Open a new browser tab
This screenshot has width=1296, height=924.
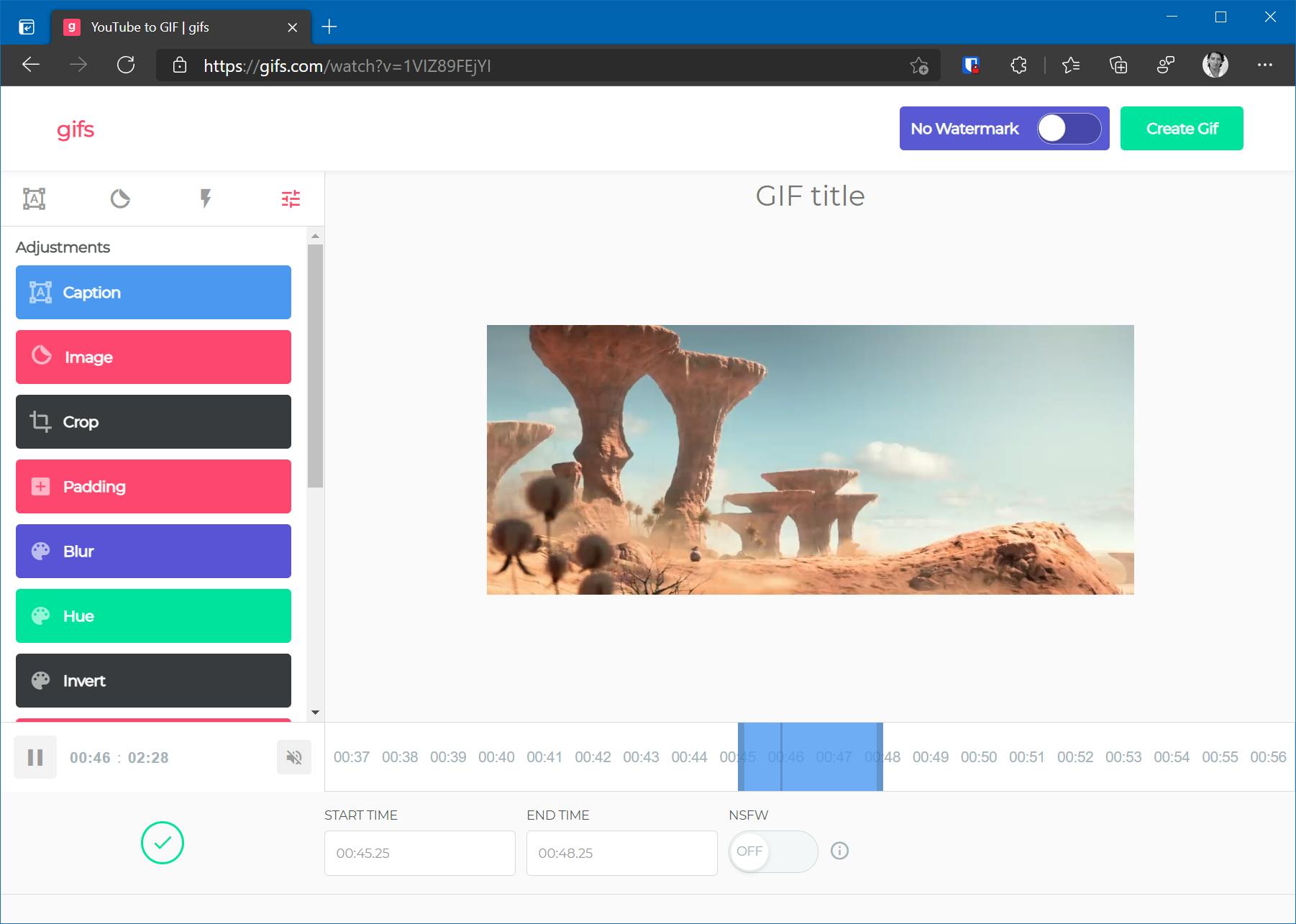tap(329, 27)
